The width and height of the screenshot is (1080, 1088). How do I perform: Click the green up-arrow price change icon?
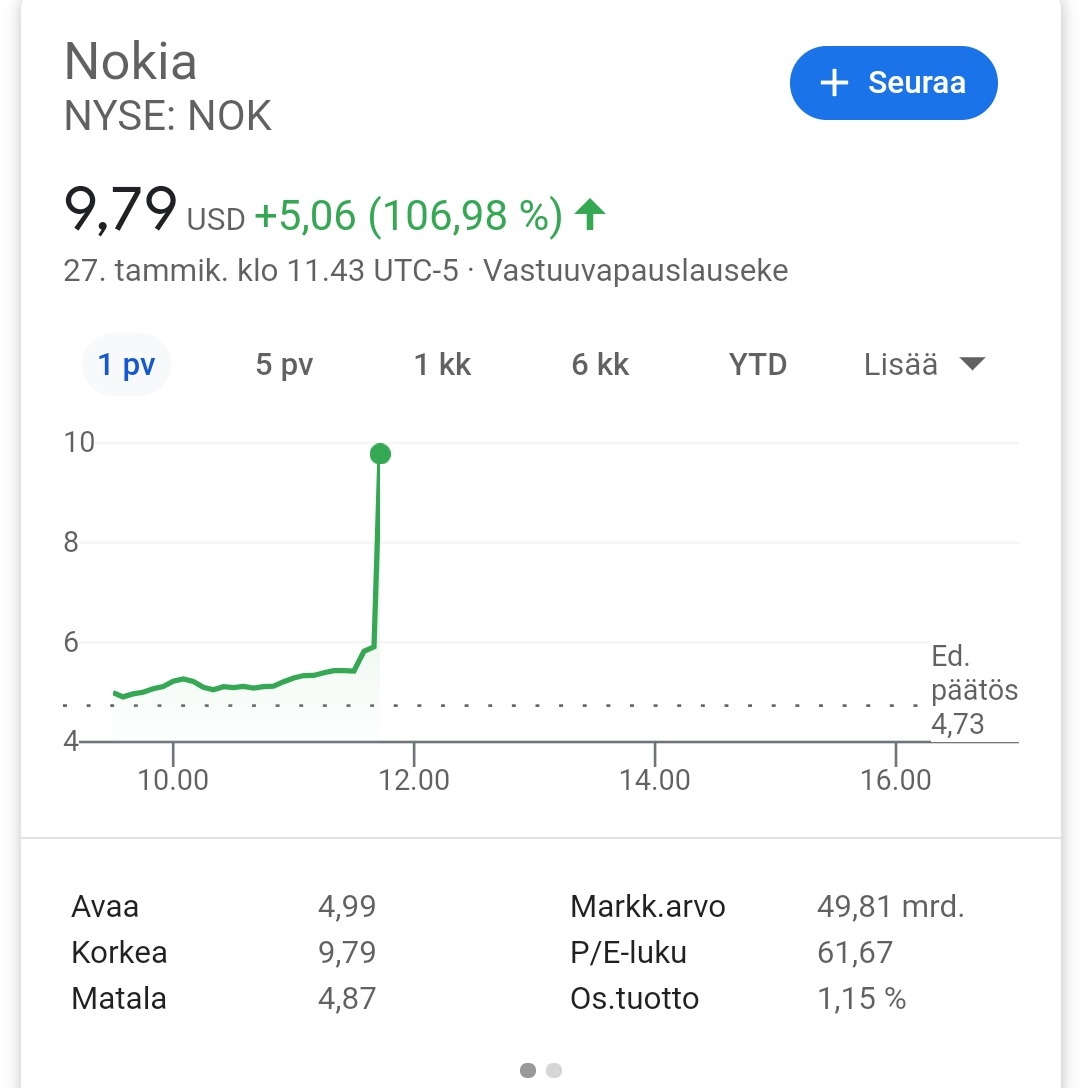[x=590, y=214]
